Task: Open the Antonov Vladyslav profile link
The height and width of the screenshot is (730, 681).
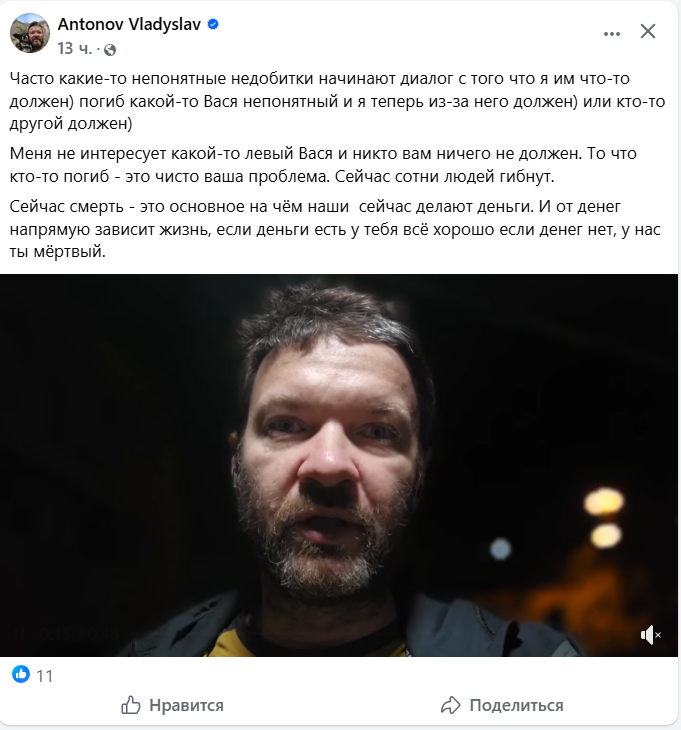Action: [129, 24]
